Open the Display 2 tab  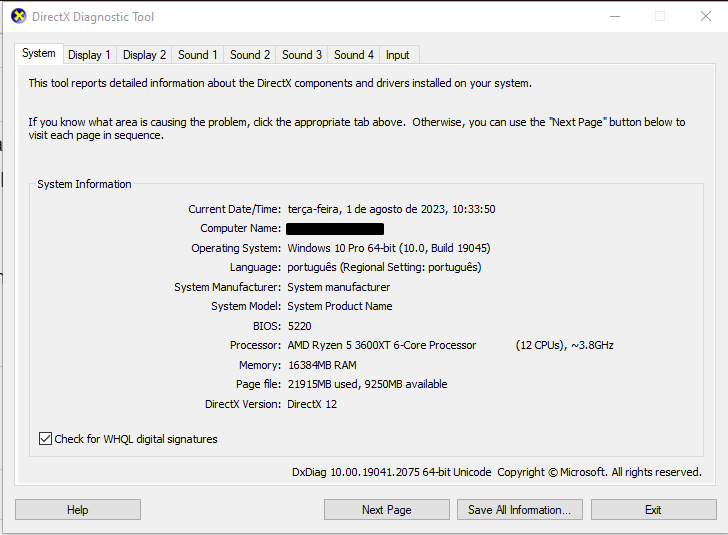(144, 55)
